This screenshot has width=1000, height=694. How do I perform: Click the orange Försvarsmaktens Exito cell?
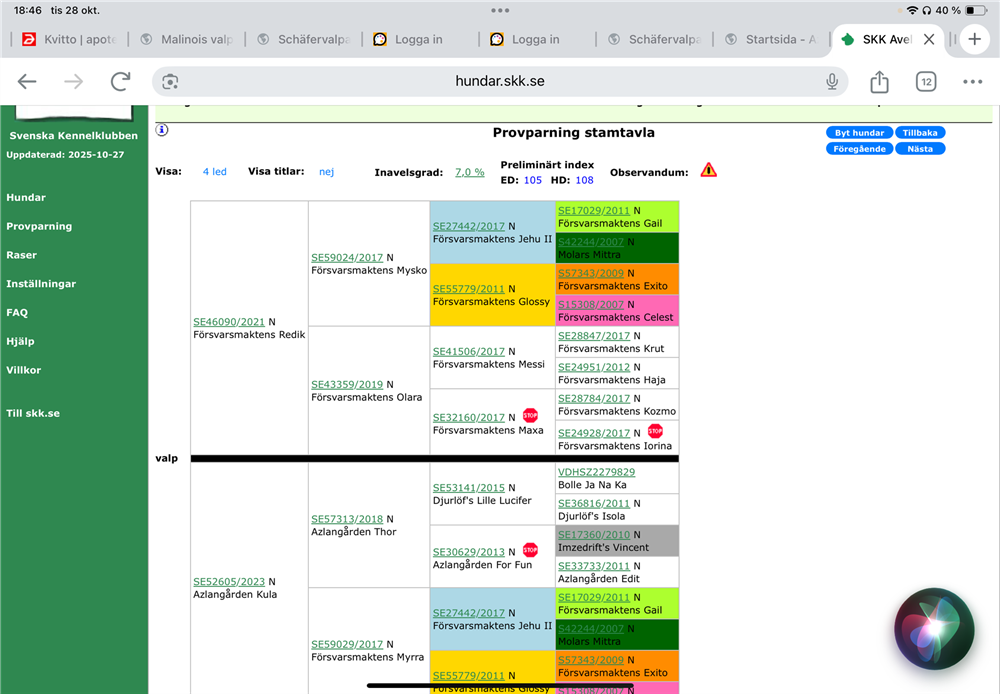[616, 279]
